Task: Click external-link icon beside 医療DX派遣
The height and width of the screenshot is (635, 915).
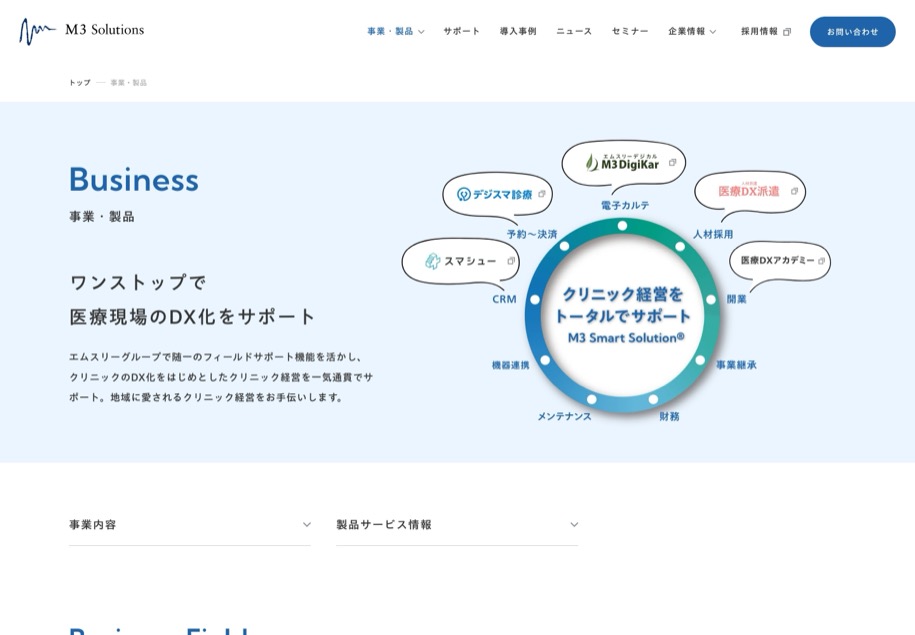Action: 794,191
